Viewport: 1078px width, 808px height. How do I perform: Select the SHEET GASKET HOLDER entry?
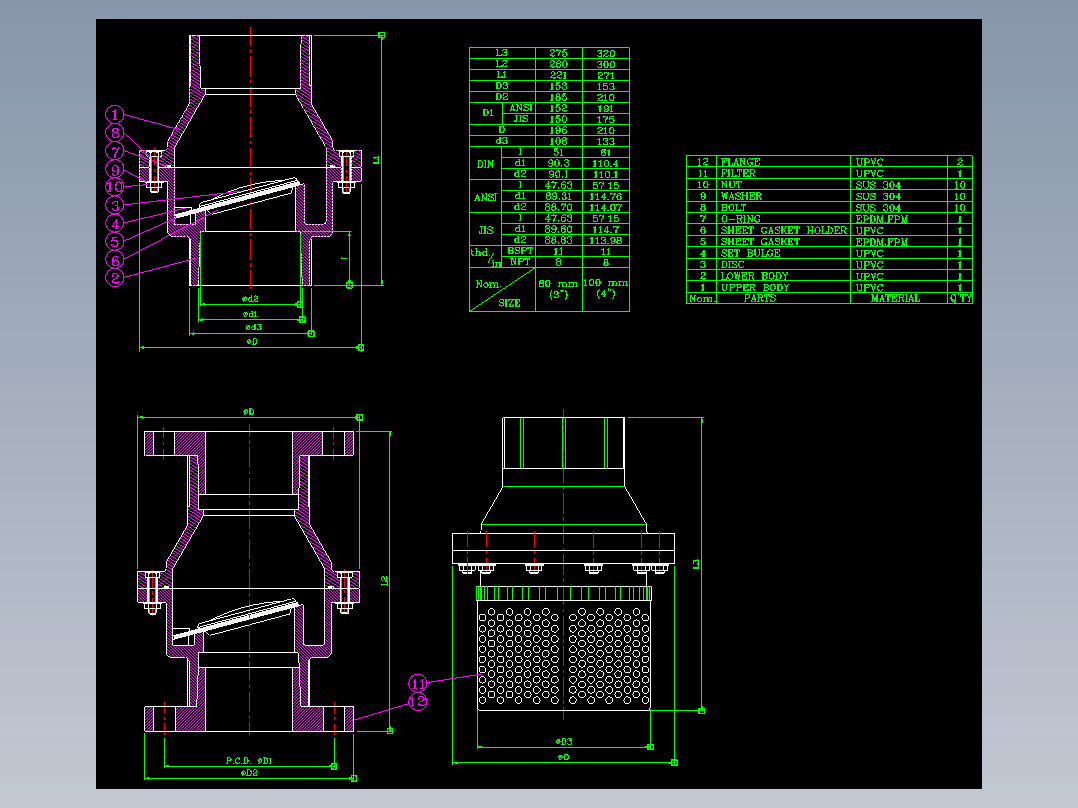point(784,230)
